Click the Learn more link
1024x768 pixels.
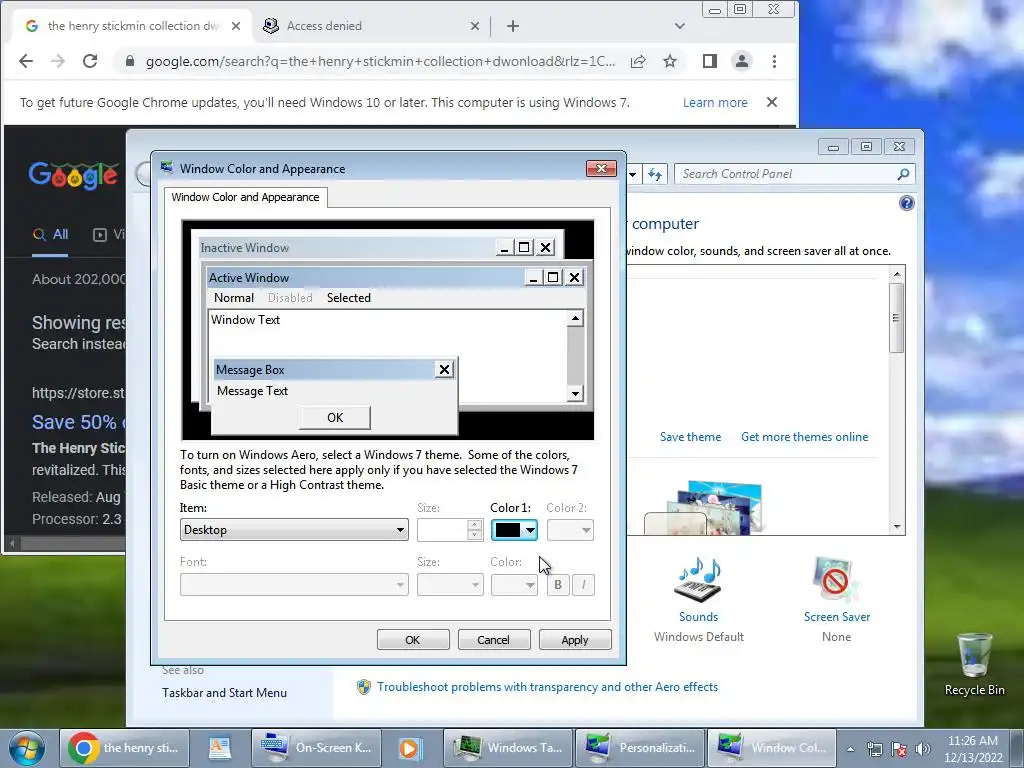click(715, 103)
